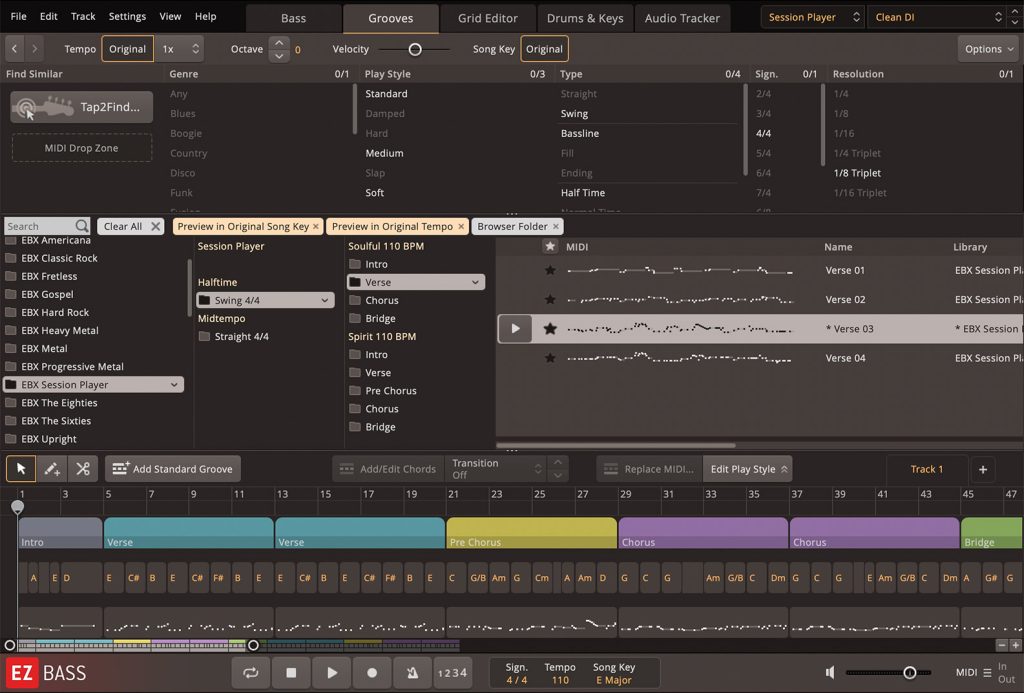The image size is (1024, 693).
Task: Open the Verse dropdown under Soulful 110 BPM
Action: (415, 281)
